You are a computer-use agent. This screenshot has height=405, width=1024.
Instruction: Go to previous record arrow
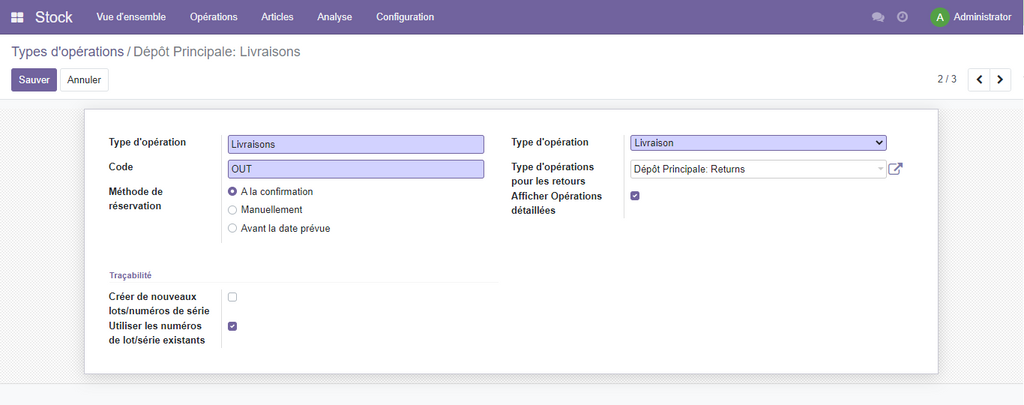[x=979, y=80]
